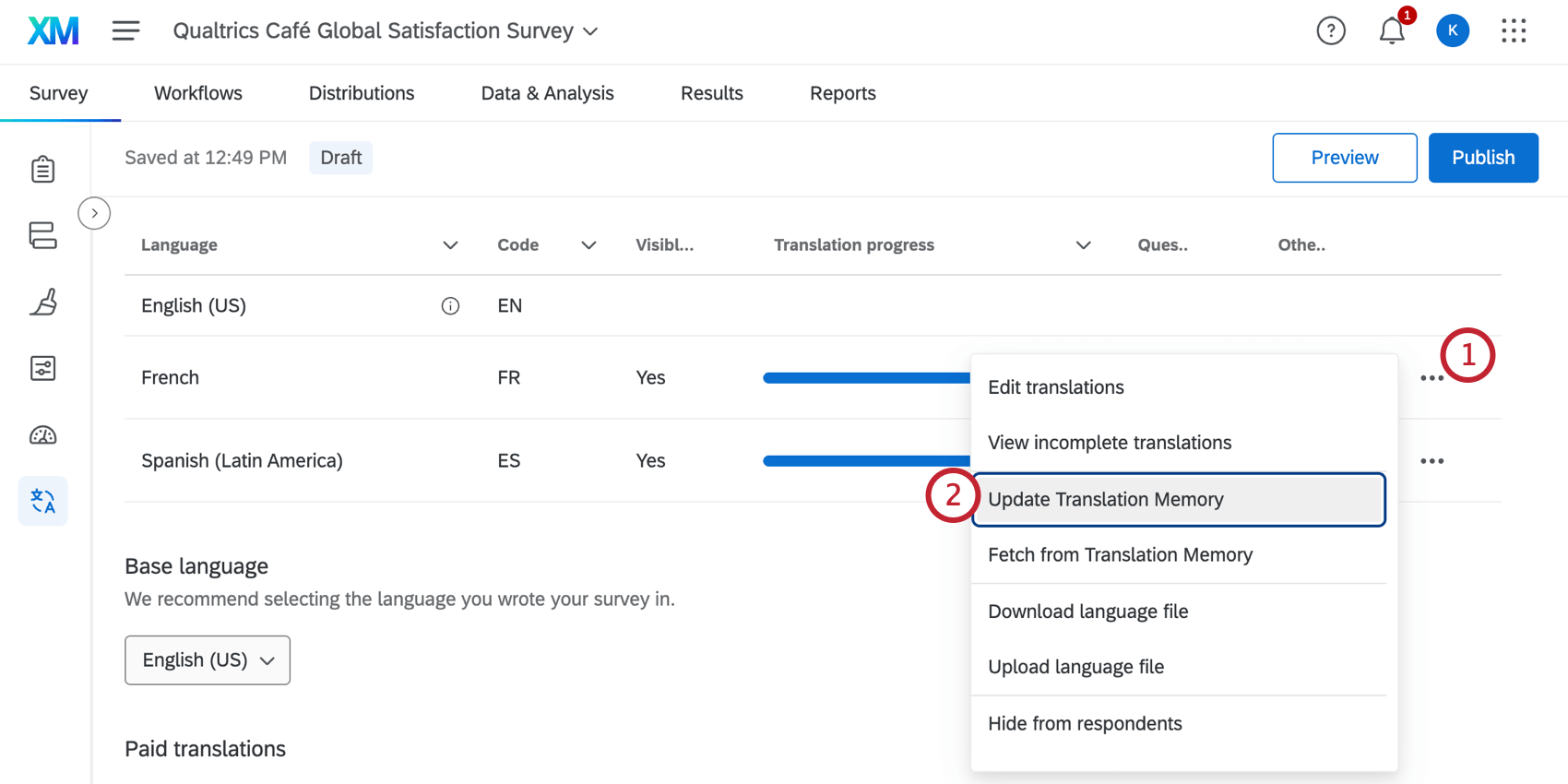Click the Publish button
This screenshot has width=1568, height=784.
[x=1482, y=158]
